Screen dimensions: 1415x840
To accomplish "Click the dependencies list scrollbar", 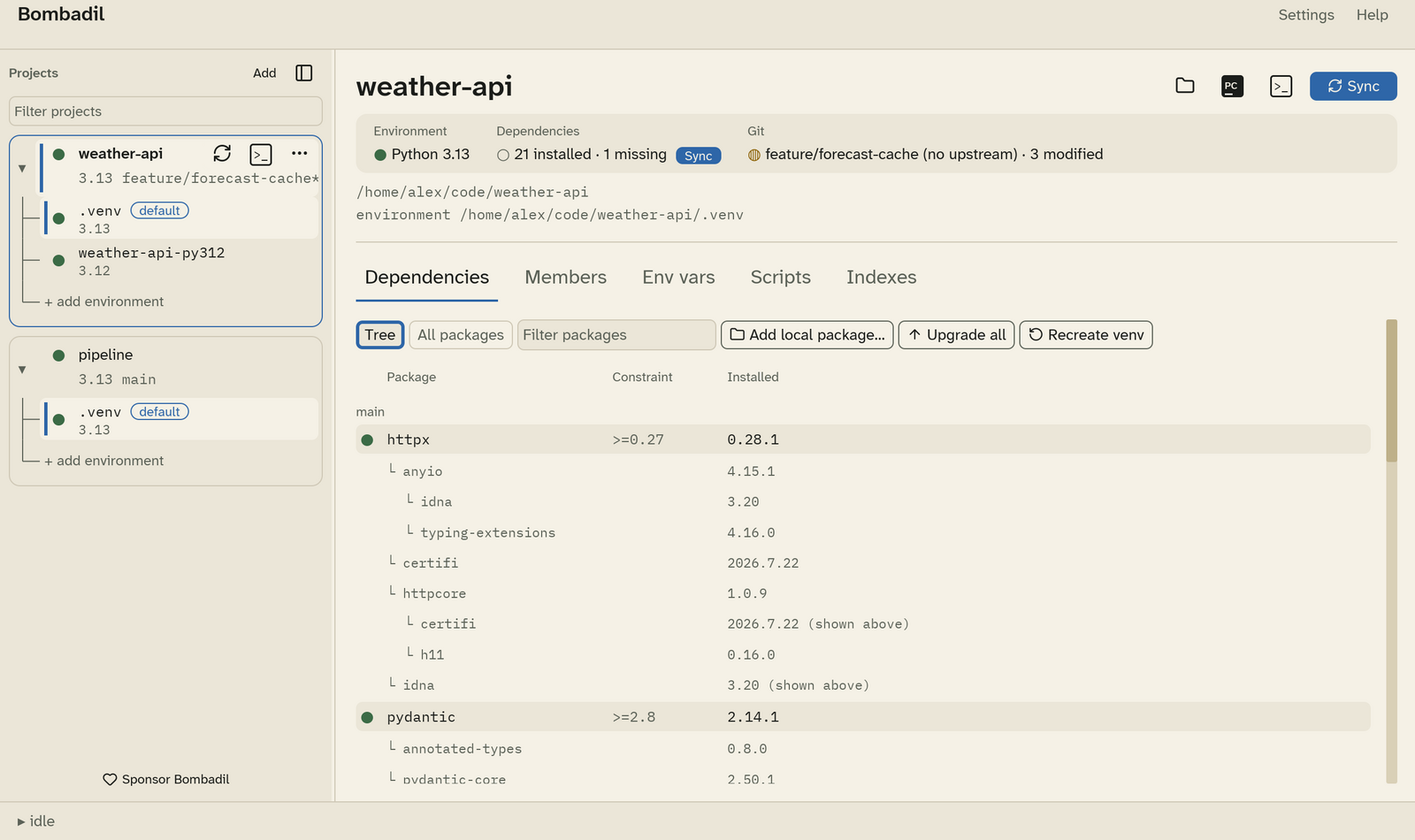I will pos(1392,391).
